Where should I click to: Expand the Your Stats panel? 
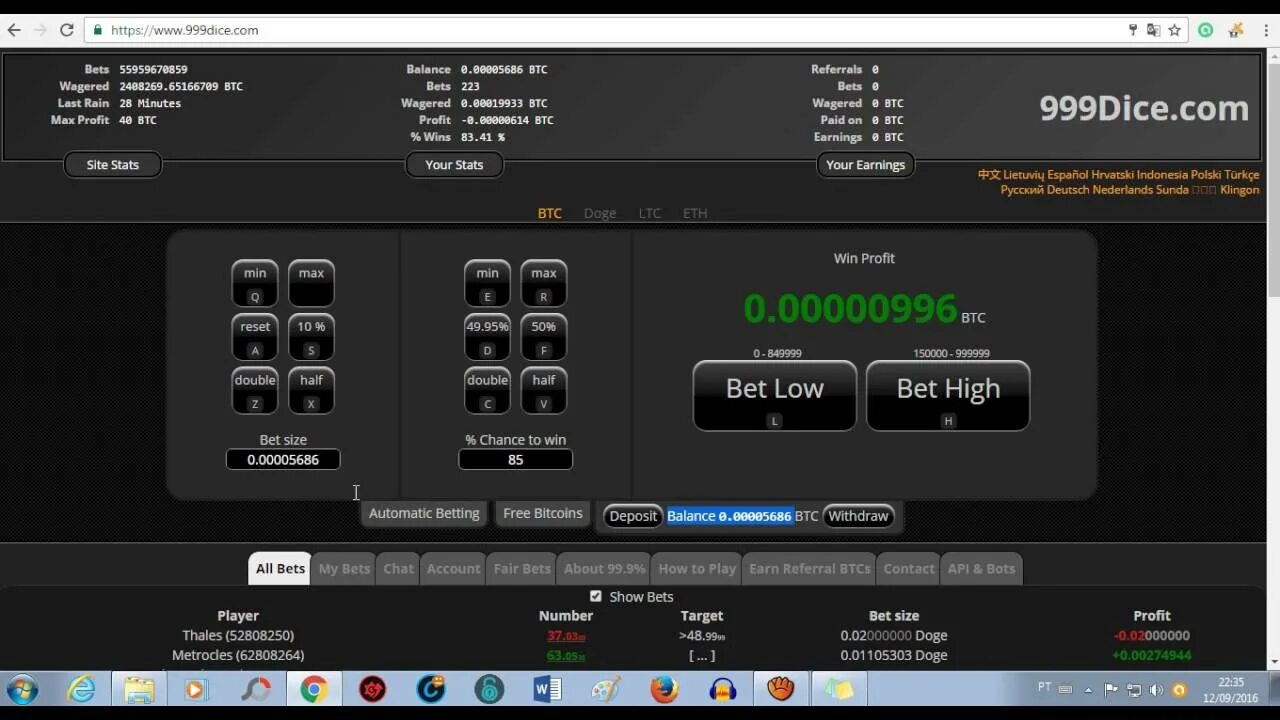[x=454, y=165]
